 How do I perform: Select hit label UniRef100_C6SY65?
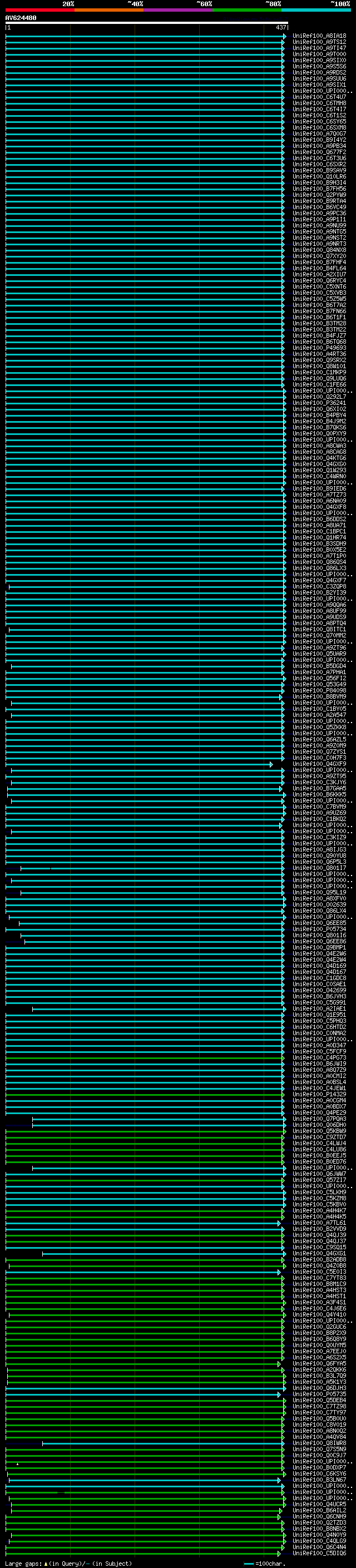pos(319,121)
